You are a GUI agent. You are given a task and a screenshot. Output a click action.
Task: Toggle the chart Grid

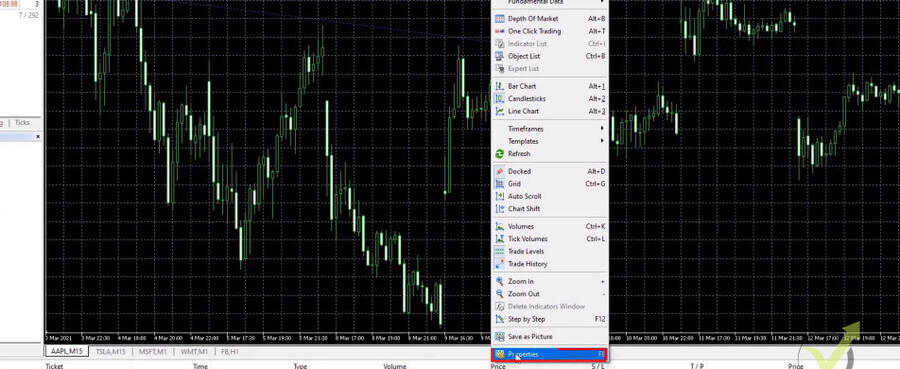(x=550, y=184)
